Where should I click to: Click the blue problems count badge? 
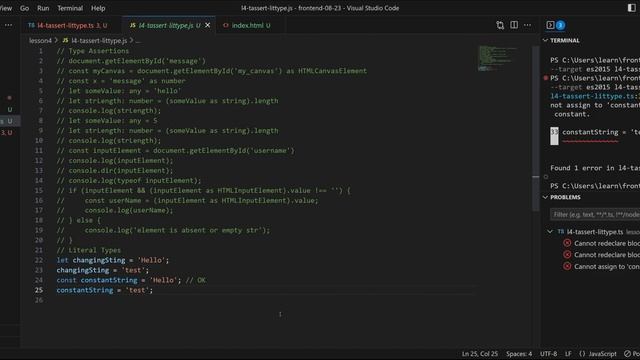[560, 25]
